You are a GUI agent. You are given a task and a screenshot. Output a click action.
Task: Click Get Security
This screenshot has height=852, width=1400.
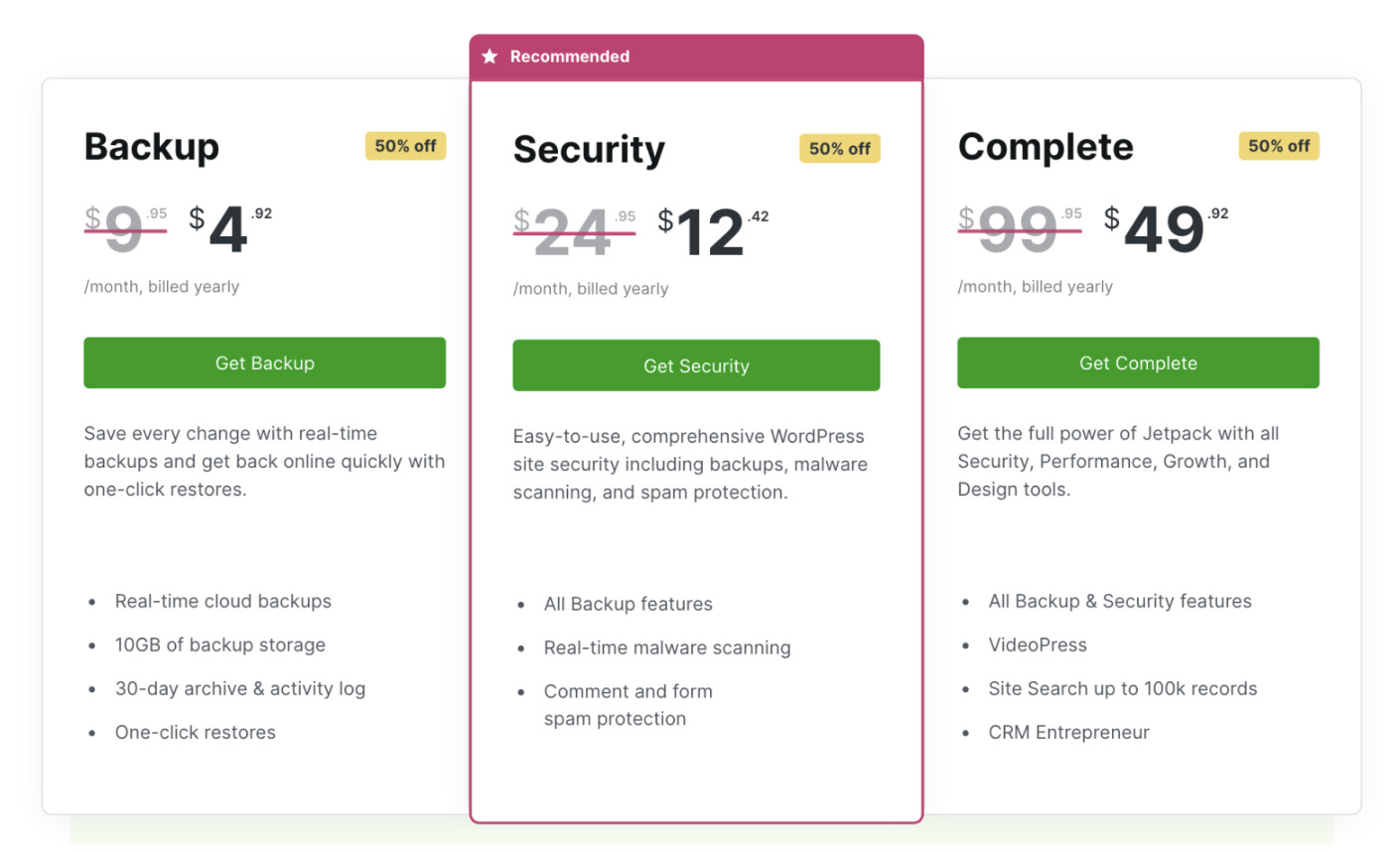tap(696, 365)
